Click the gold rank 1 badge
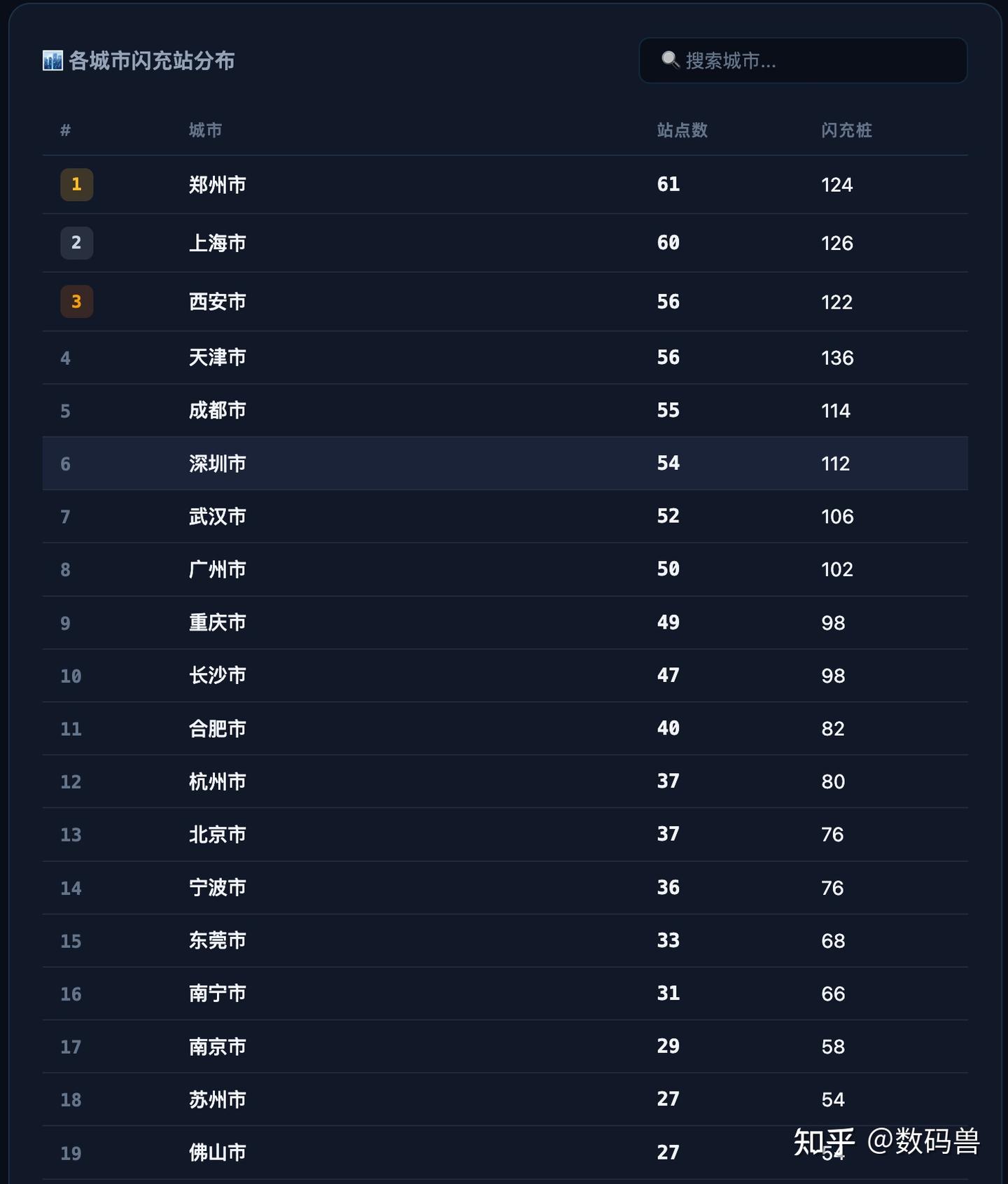Viewport: 1008px width, 1184px height. (x=77, y=185)
